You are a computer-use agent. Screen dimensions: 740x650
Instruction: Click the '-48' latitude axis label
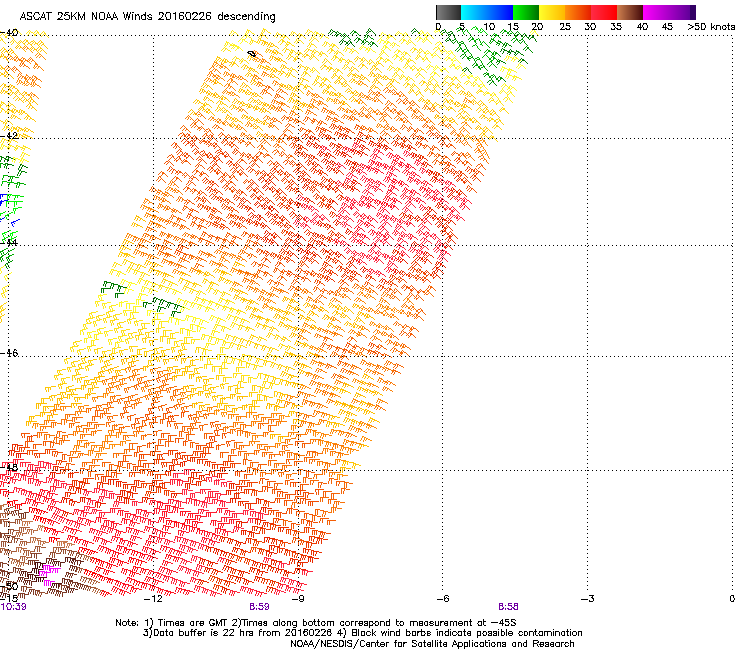(9, 467)
